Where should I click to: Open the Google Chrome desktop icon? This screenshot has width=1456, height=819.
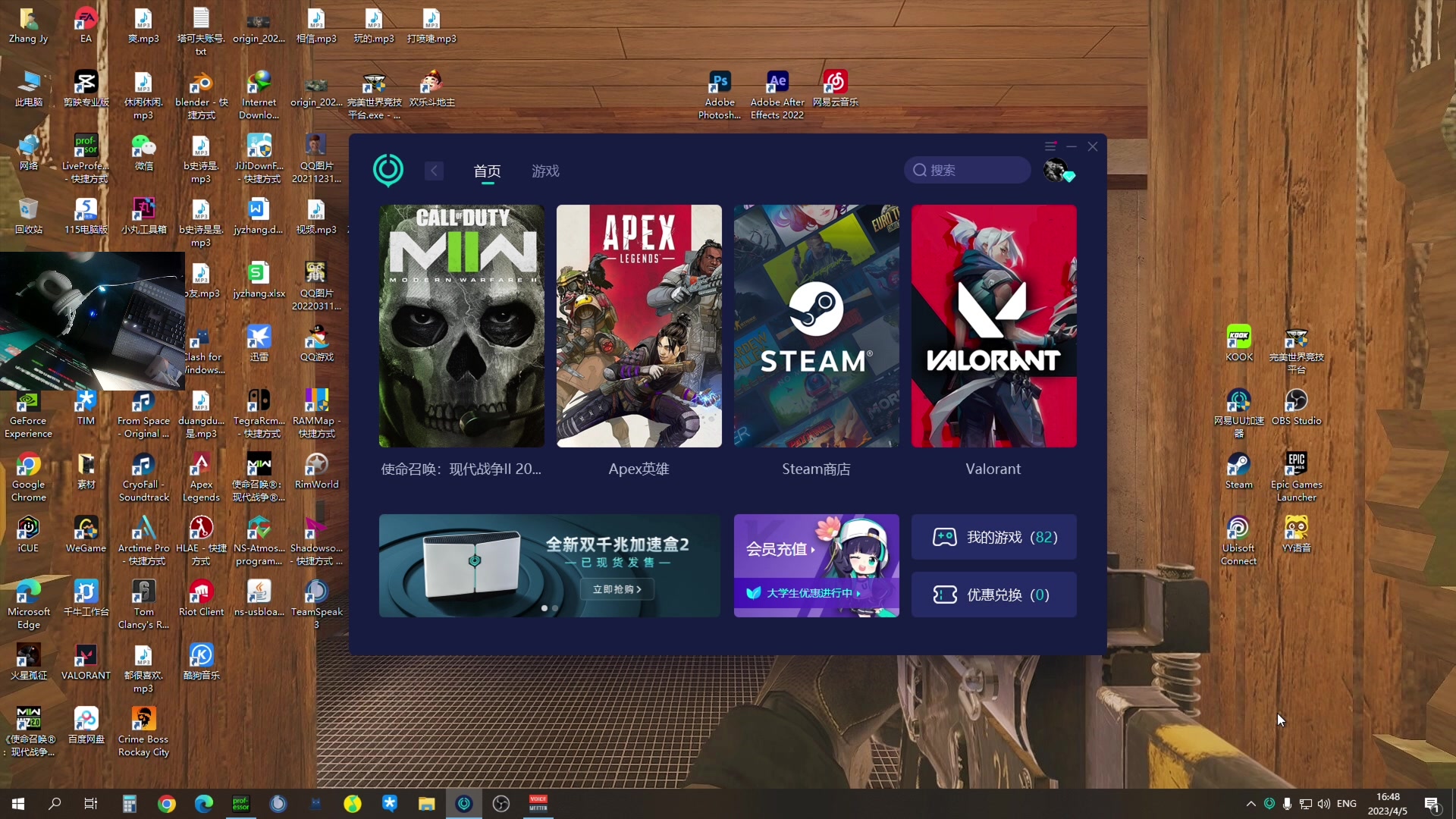(28, 477)
